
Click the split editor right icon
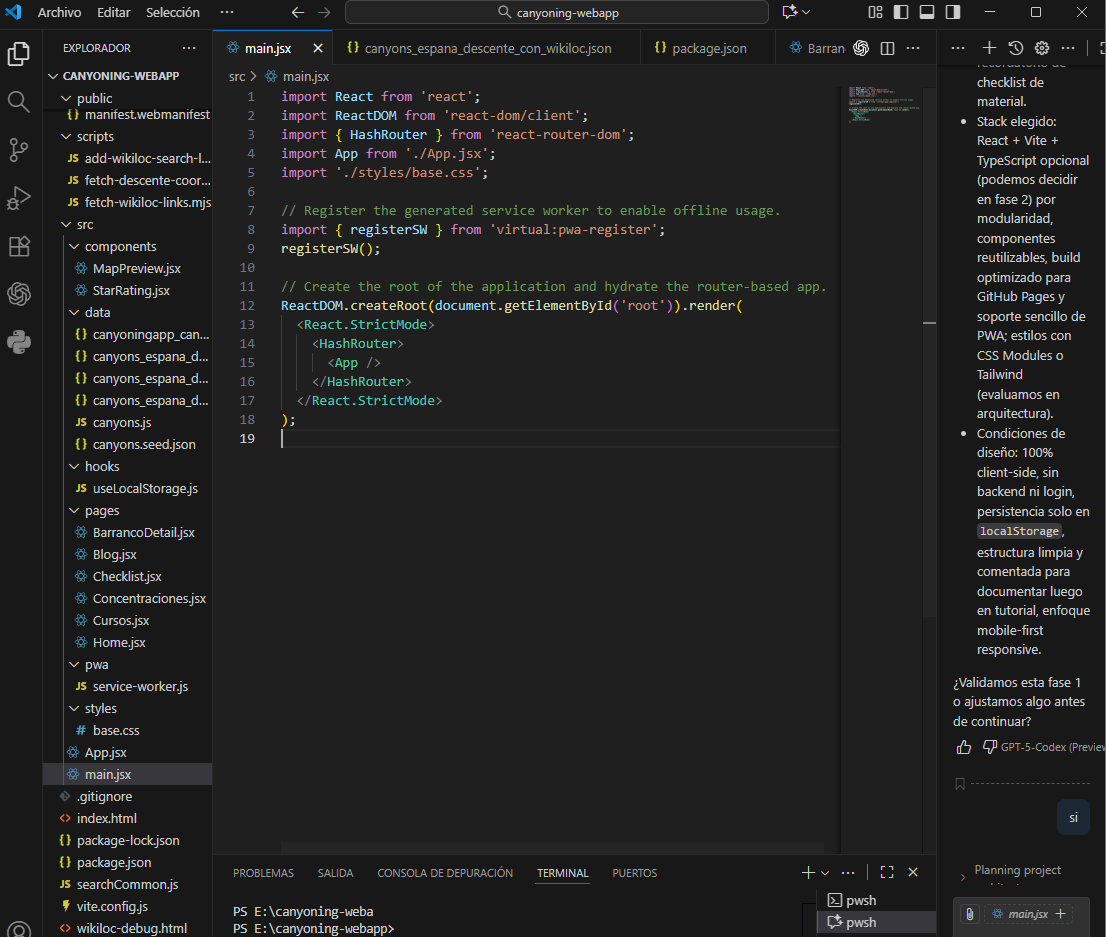pos(886,48)
